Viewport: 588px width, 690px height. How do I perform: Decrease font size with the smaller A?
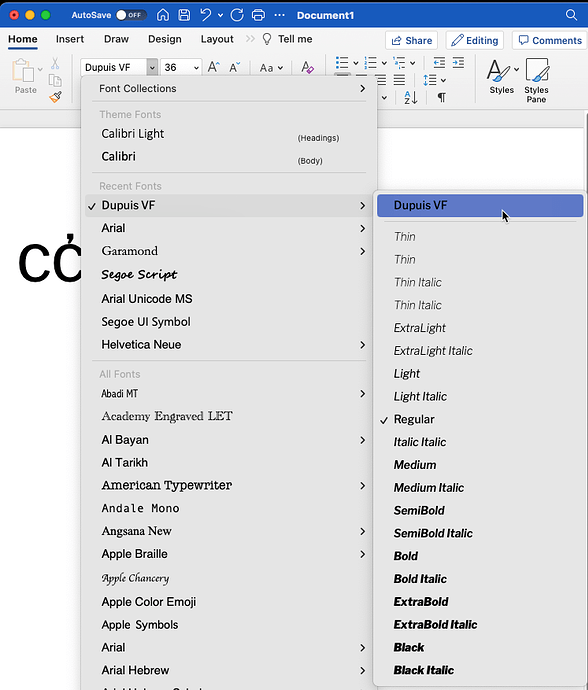click(x=235, y=67)
